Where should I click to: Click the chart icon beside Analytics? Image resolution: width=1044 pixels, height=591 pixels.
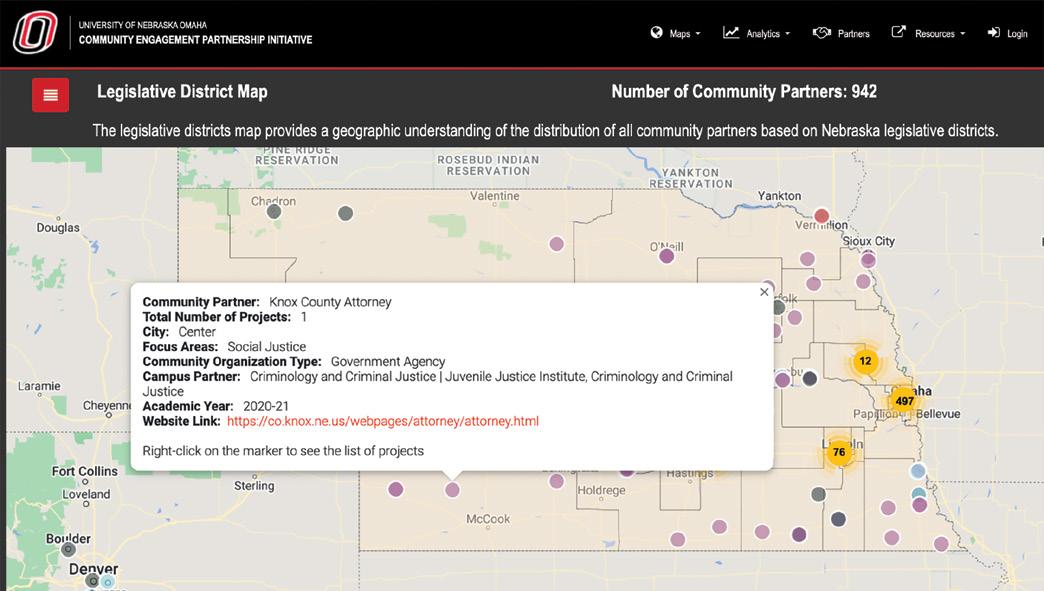click(x=730, y=33)
